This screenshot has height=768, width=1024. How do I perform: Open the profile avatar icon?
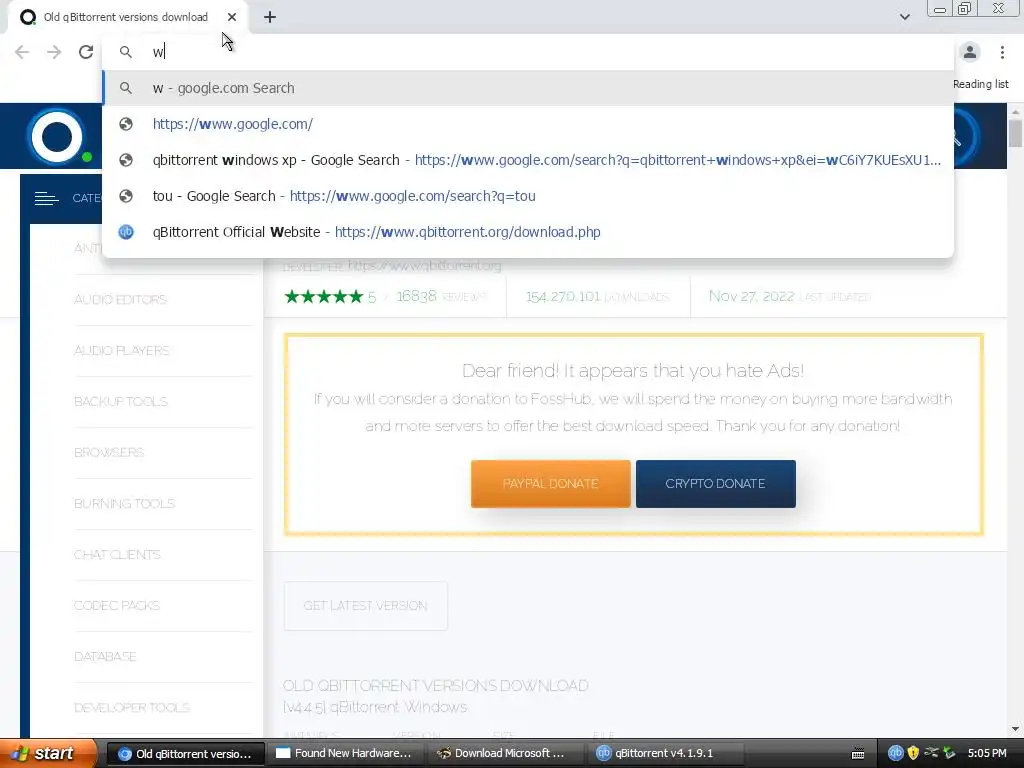pos(970,52)
